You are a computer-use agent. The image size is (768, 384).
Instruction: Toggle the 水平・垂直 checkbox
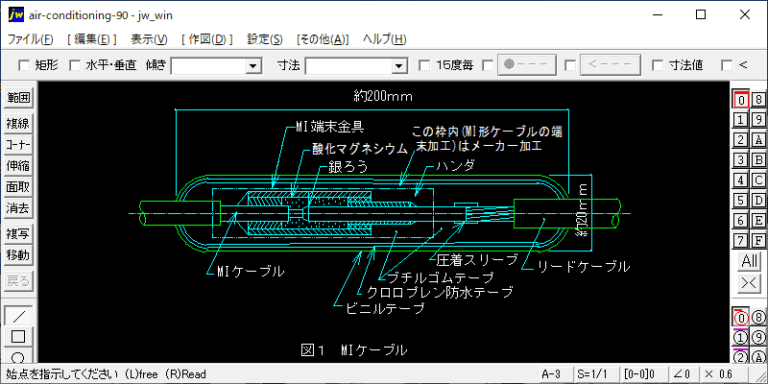pos(75,65)
